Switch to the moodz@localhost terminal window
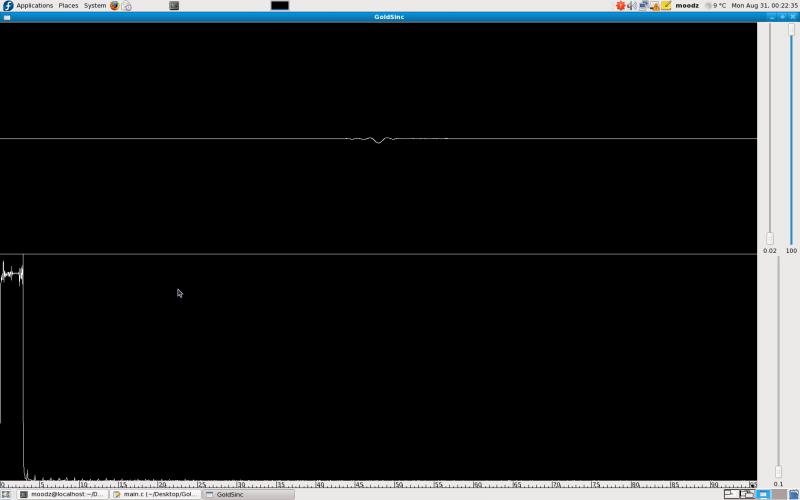 pos(63,494)
